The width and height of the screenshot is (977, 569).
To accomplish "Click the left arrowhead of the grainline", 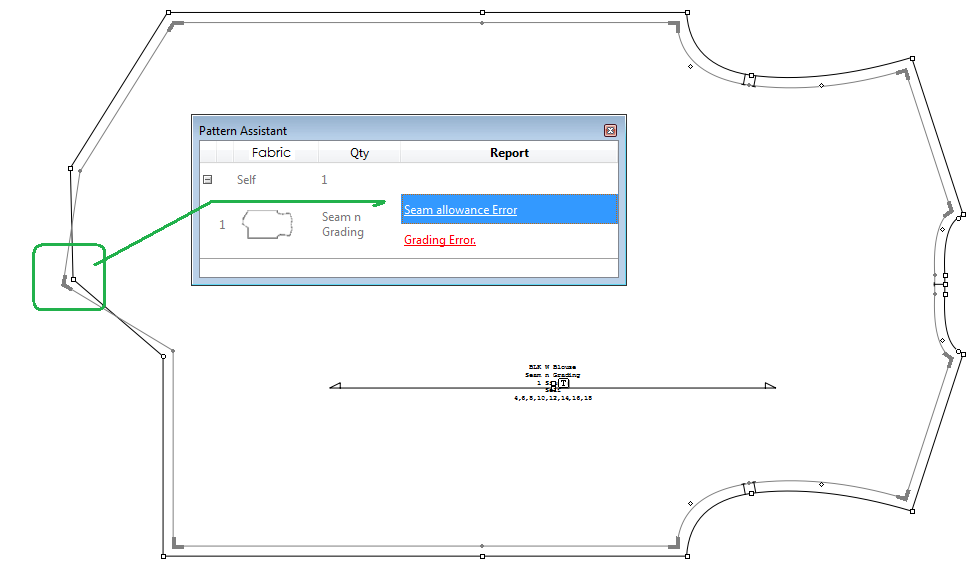I will [x=335, y=385].
